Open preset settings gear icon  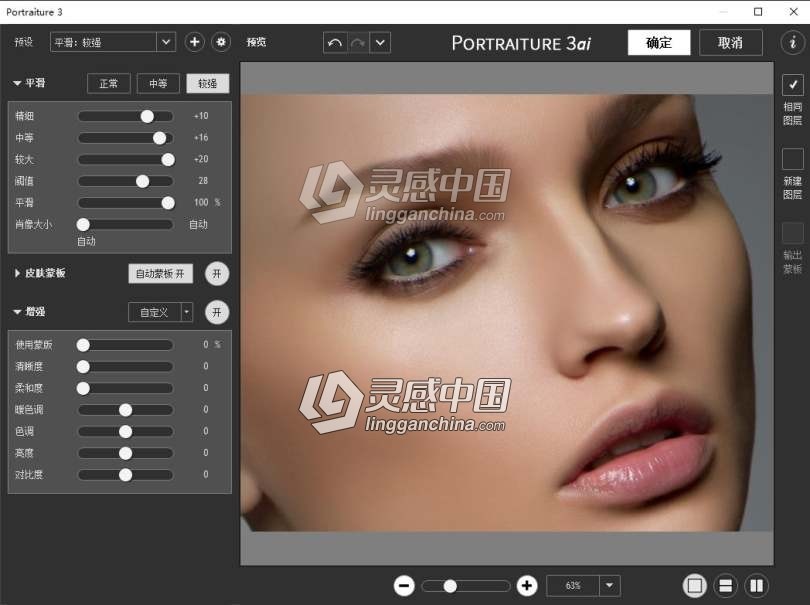pos(221,42)
